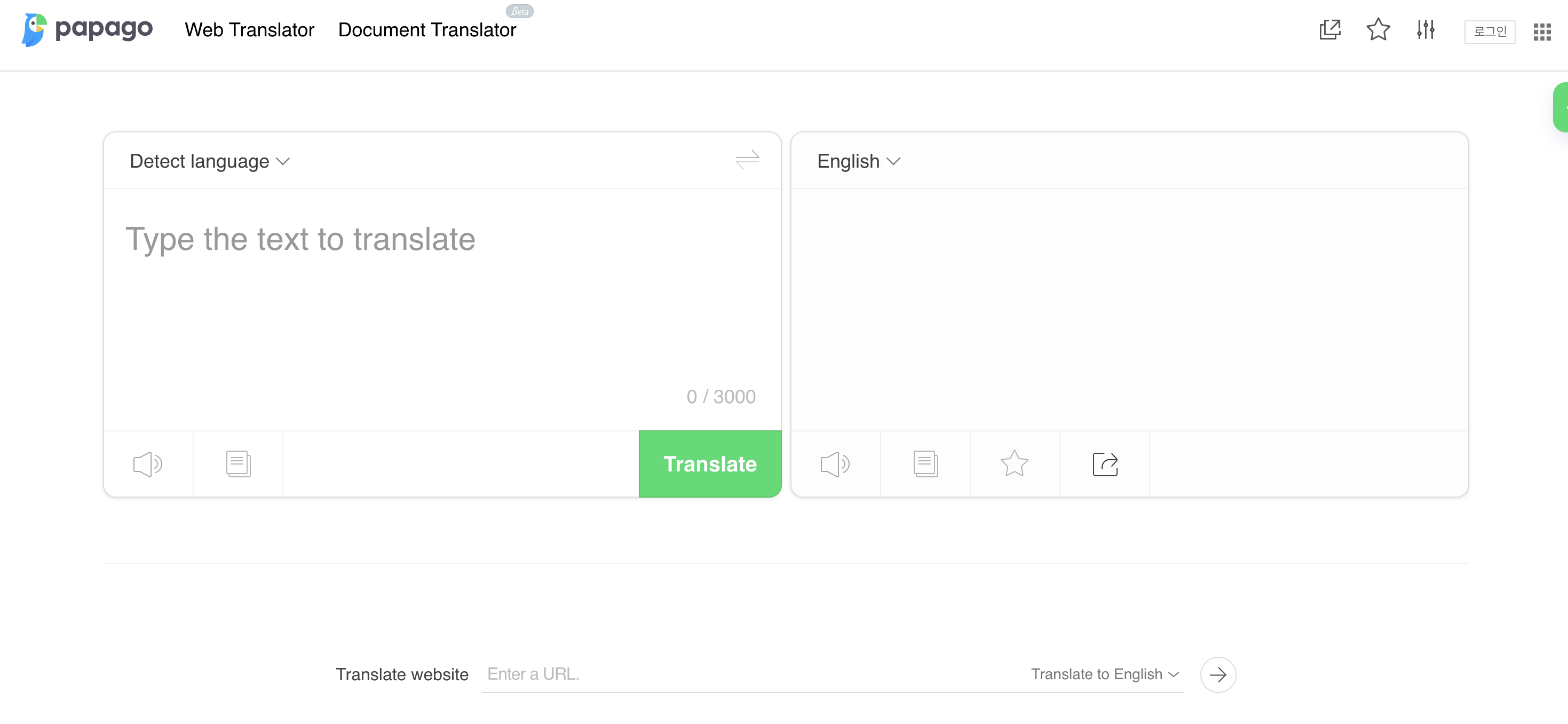
Task: Copy the source text
Action: [238, 464]
